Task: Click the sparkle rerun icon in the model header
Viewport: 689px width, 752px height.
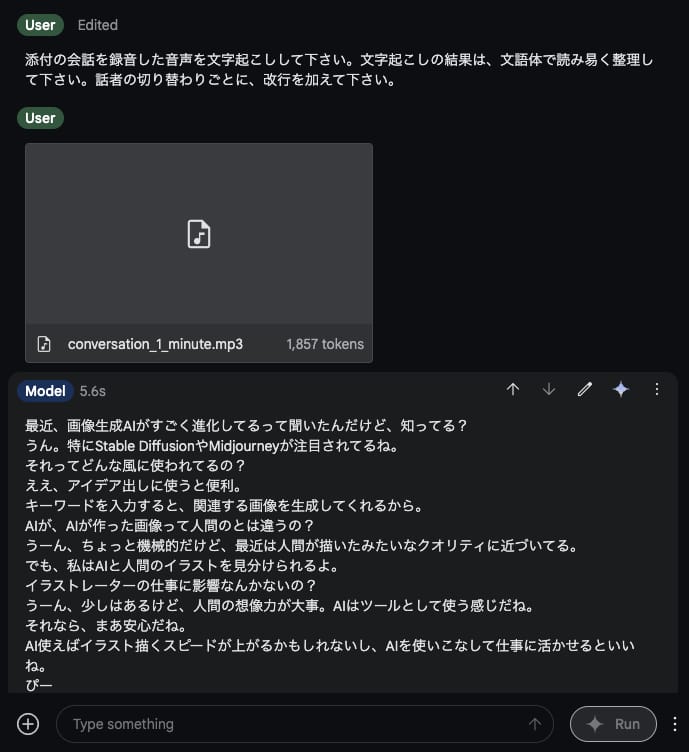Action: pyautogui.click(x=620, y=389)
